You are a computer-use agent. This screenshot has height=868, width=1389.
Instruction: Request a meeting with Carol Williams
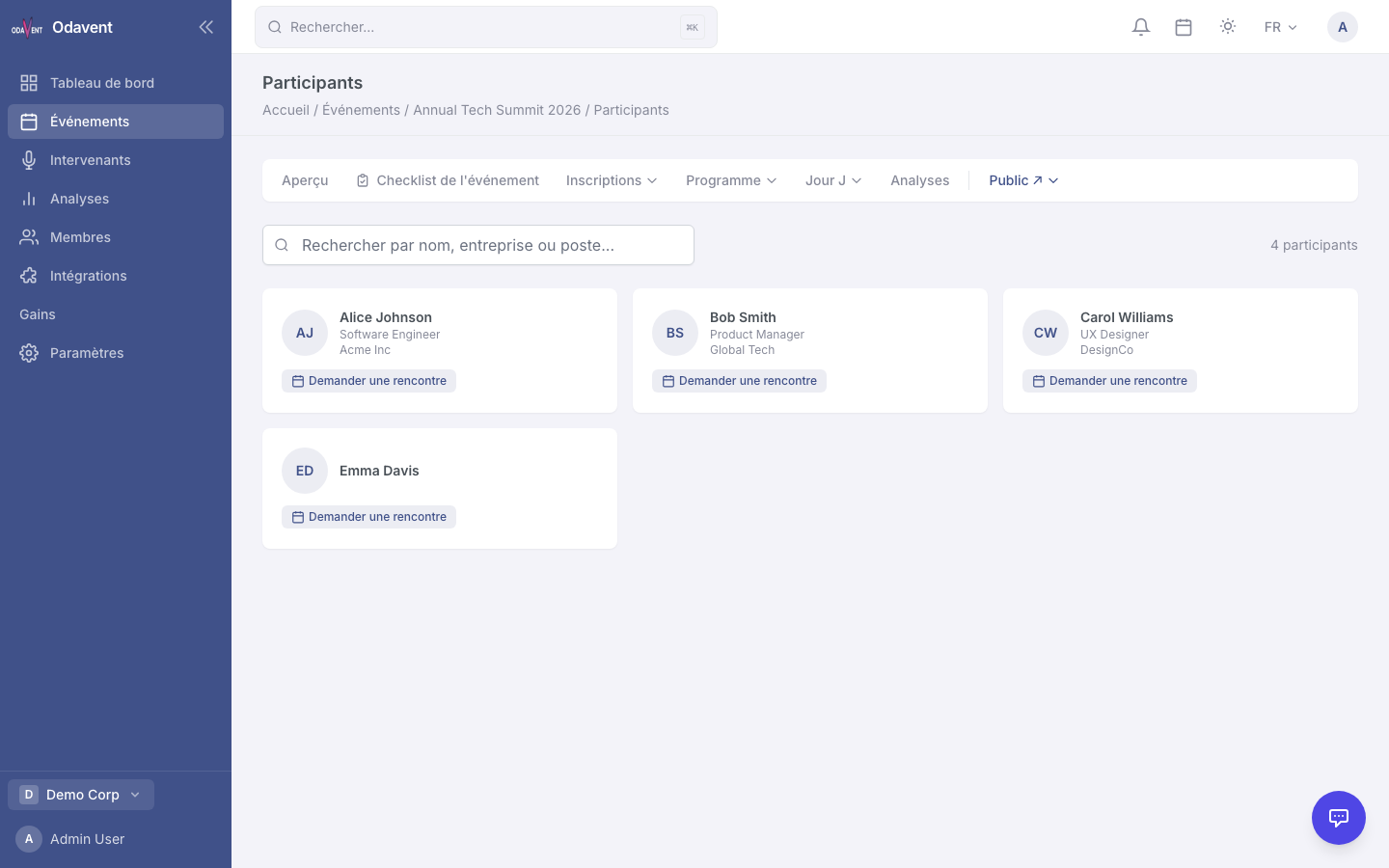1109,381
